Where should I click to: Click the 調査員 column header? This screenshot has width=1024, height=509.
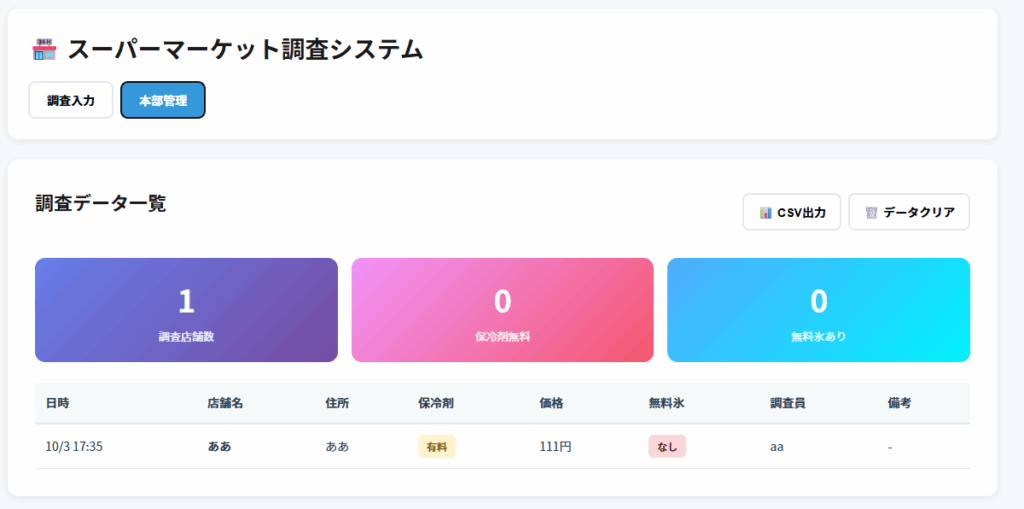788,403
